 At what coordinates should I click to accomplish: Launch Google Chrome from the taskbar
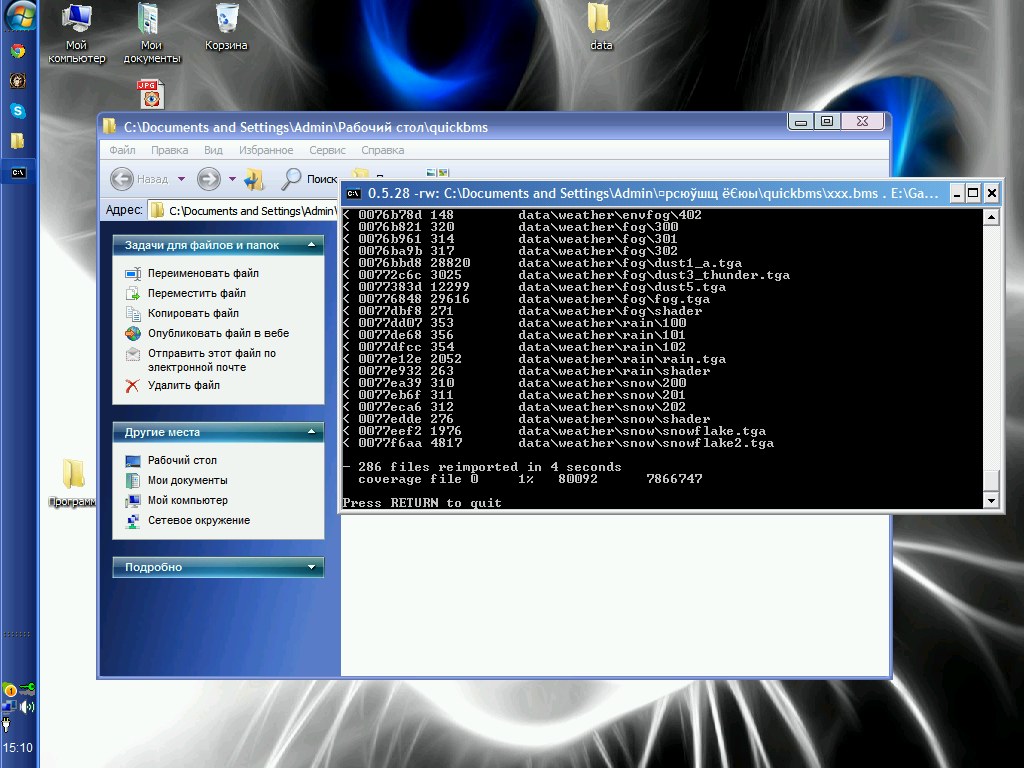point(18,51)
